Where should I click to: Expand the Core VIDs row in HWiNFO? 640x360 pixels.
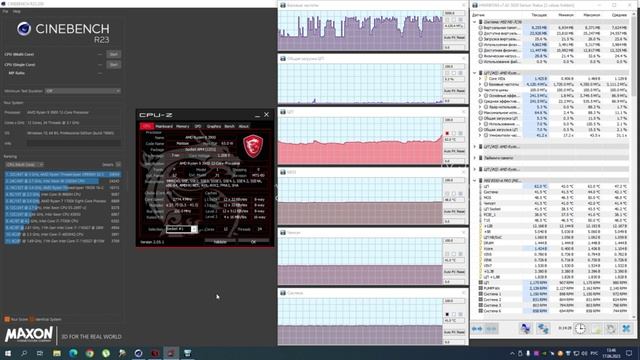point(480,78)
